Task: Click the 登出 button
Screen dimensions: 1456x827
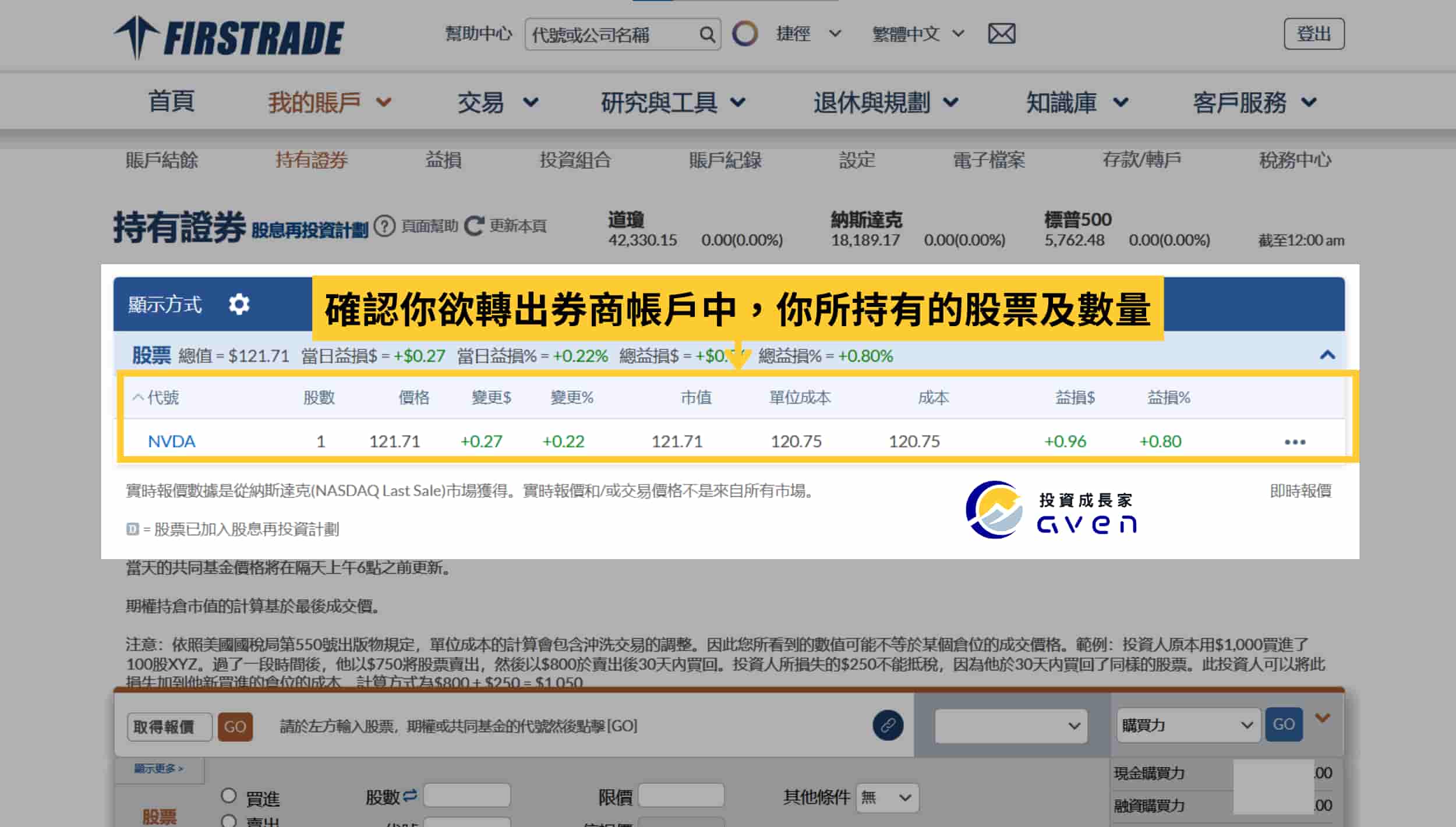Action: [x=1314, y=34]
